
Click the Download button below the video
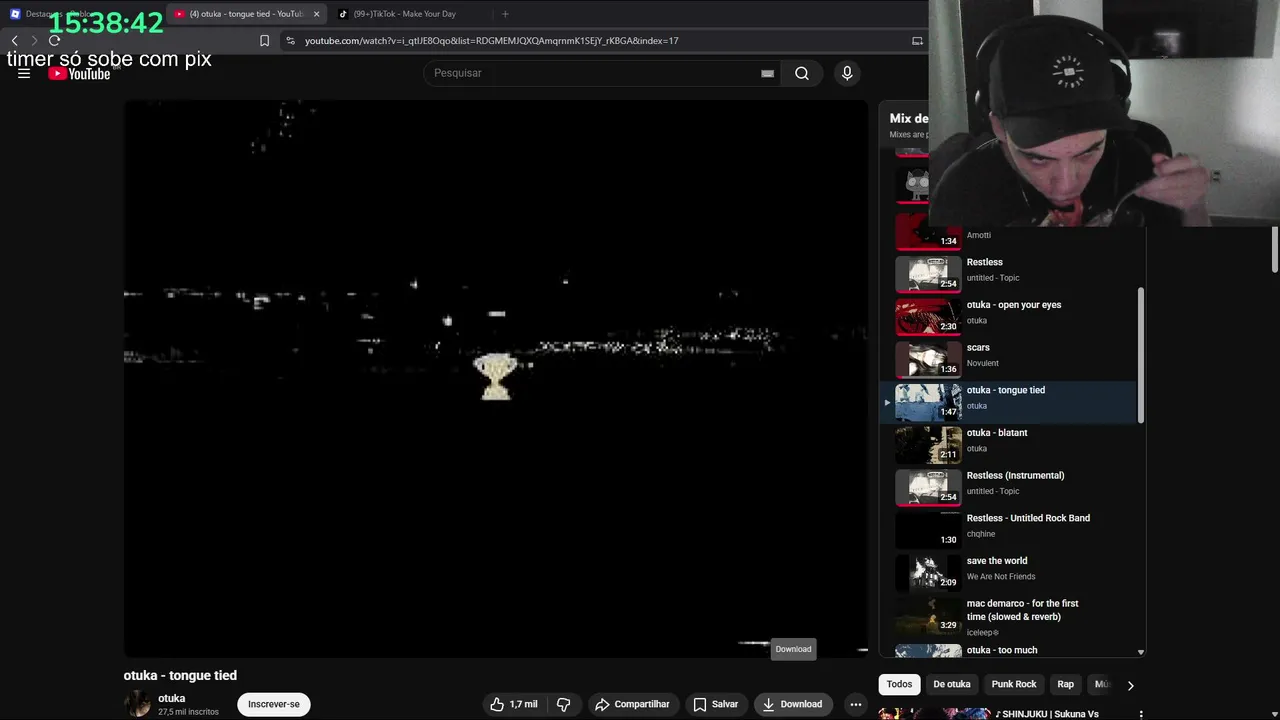click(792, 704)
